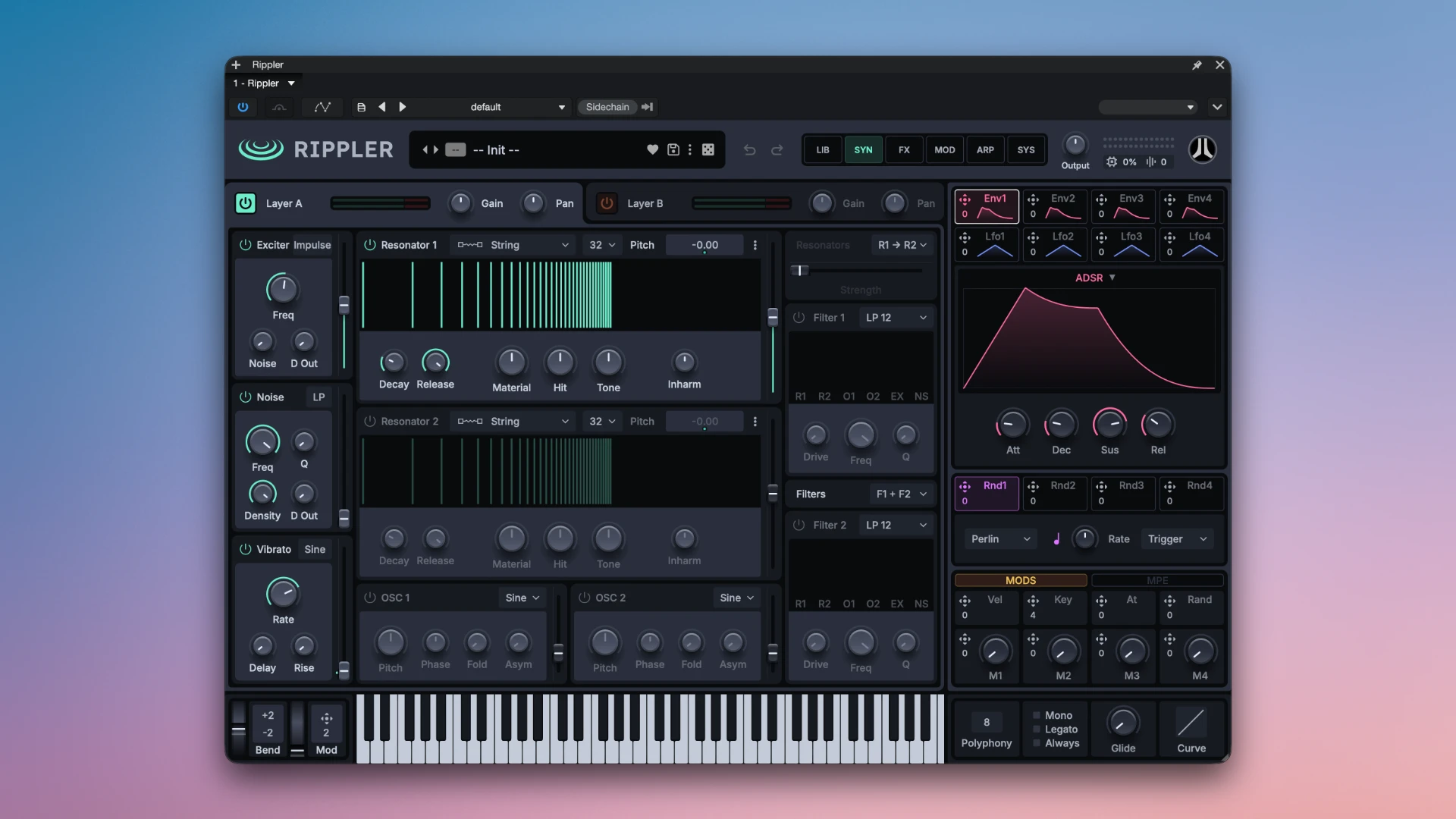Enable Layer B power button
The image size is (1456, 819).
pyautogui.click(x=607, y=202)
